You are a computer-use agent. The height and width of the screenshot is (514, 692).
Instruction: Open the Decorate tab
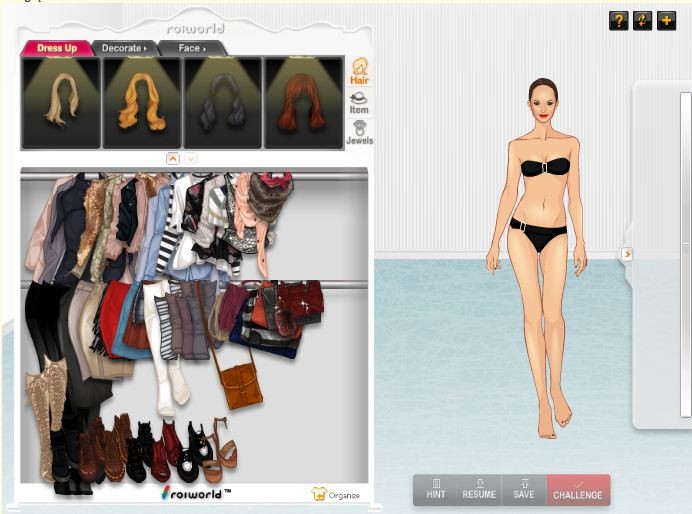pos(124,48)
